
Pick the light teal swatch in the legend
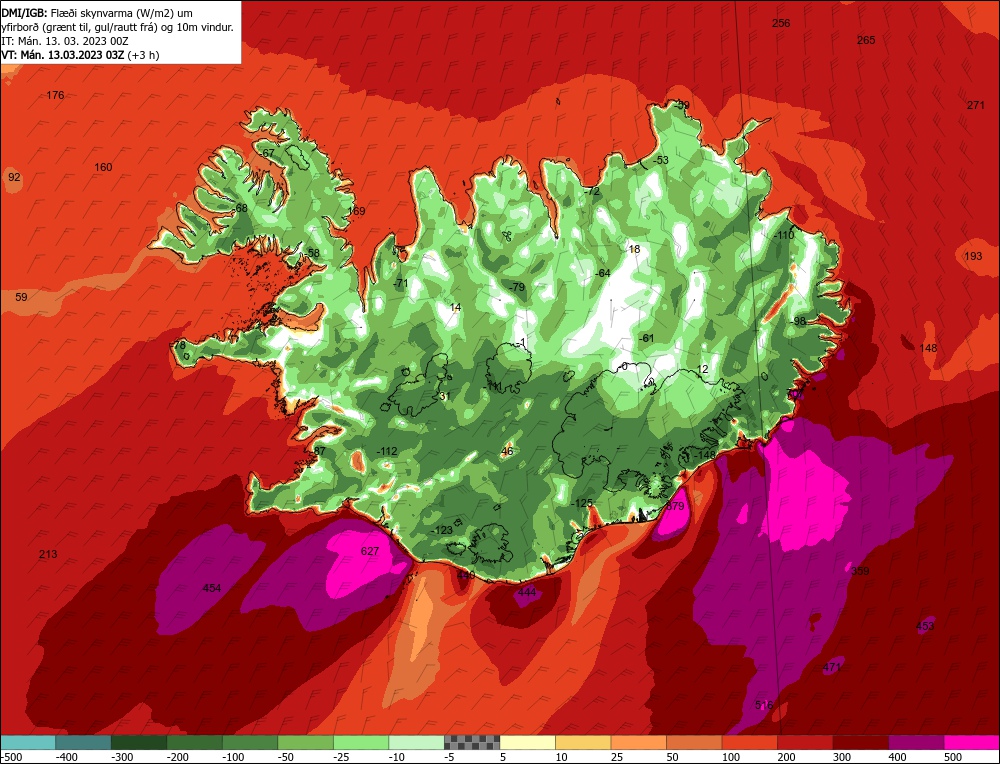pyautogui.click(x=28, y=742)
